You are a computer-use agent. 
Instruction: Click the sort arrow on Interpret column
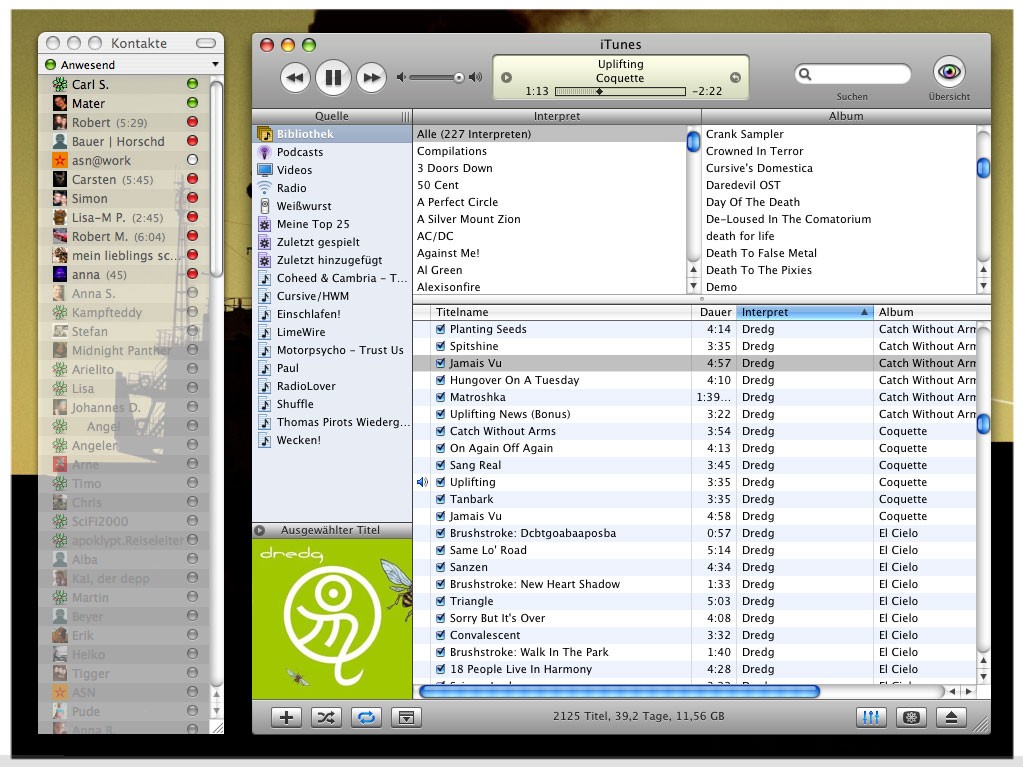coord(864,312)
